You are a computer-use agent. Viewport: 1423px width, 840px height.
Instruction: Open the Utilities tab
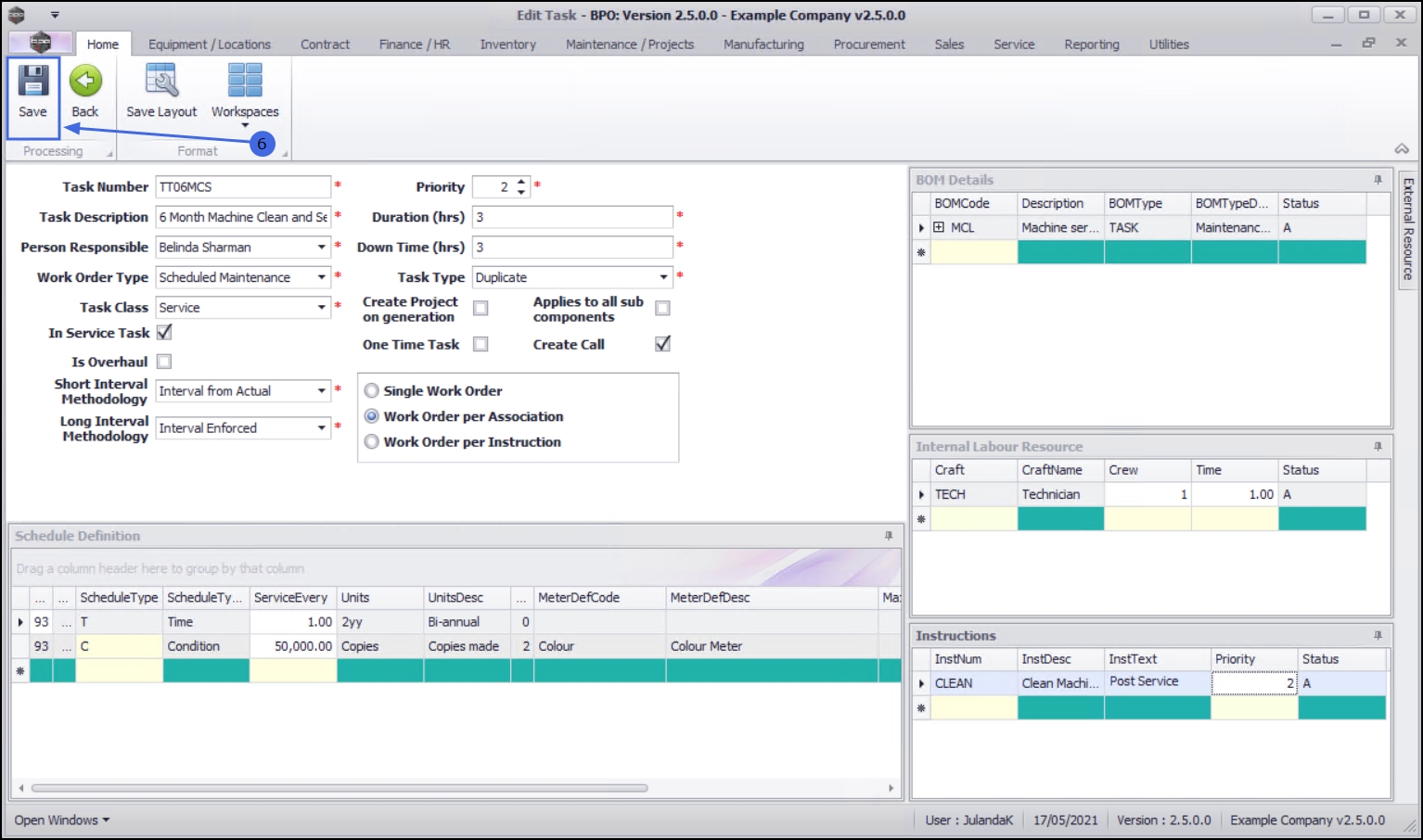1169,45
